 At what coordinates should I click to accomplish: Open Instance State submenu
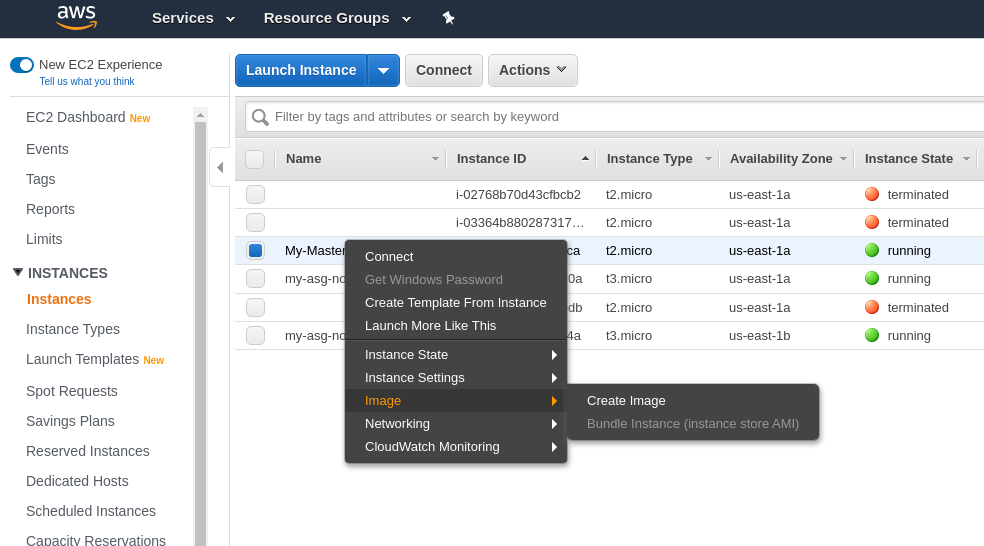pos(456,355)
